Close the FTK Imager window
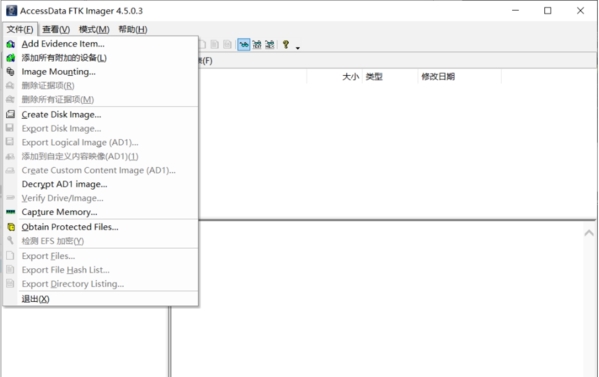 point(580,11)
